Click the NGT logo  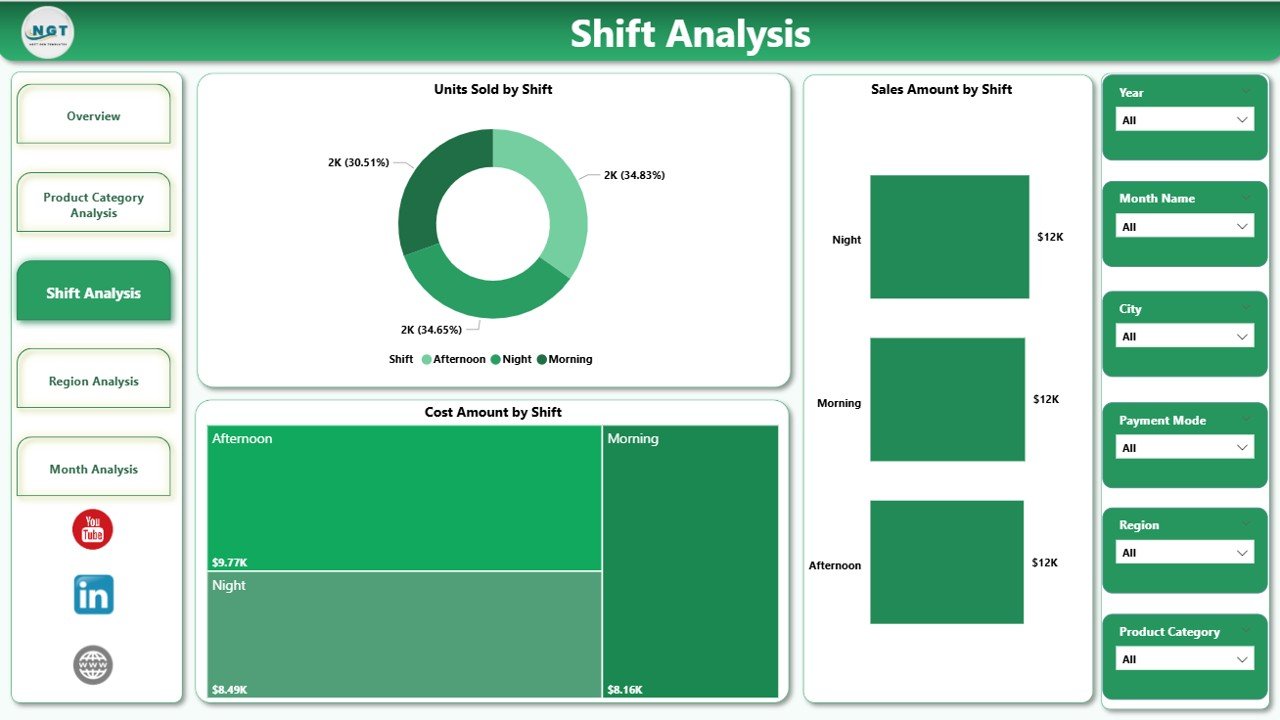pyautogui.click(x=46, y=32)
